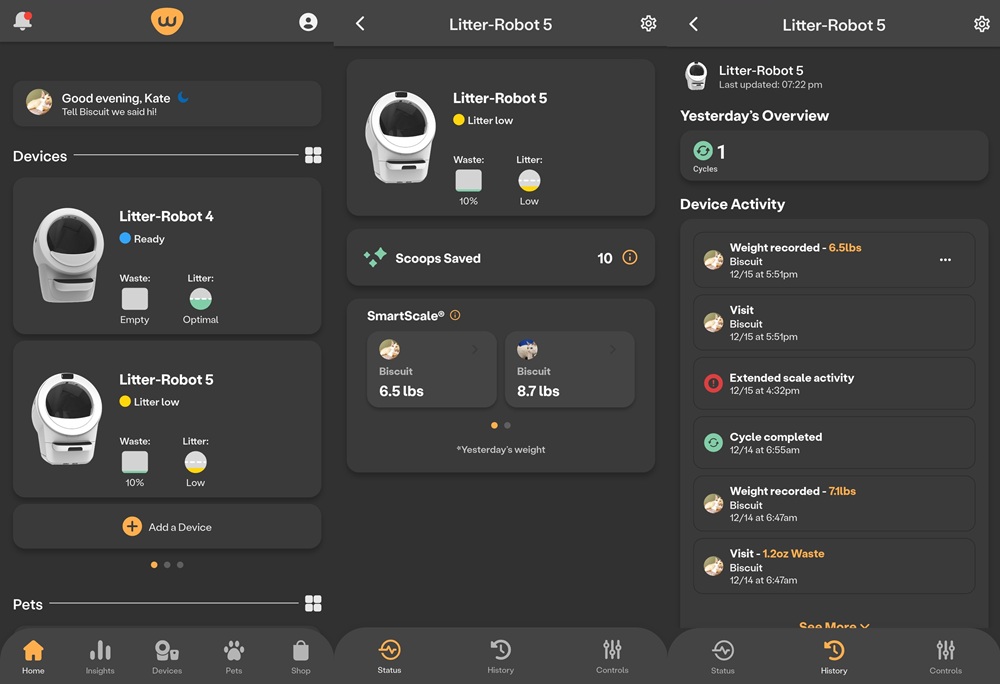Click Biscuit avatar on 8.7 lbs card

point(527,349)
